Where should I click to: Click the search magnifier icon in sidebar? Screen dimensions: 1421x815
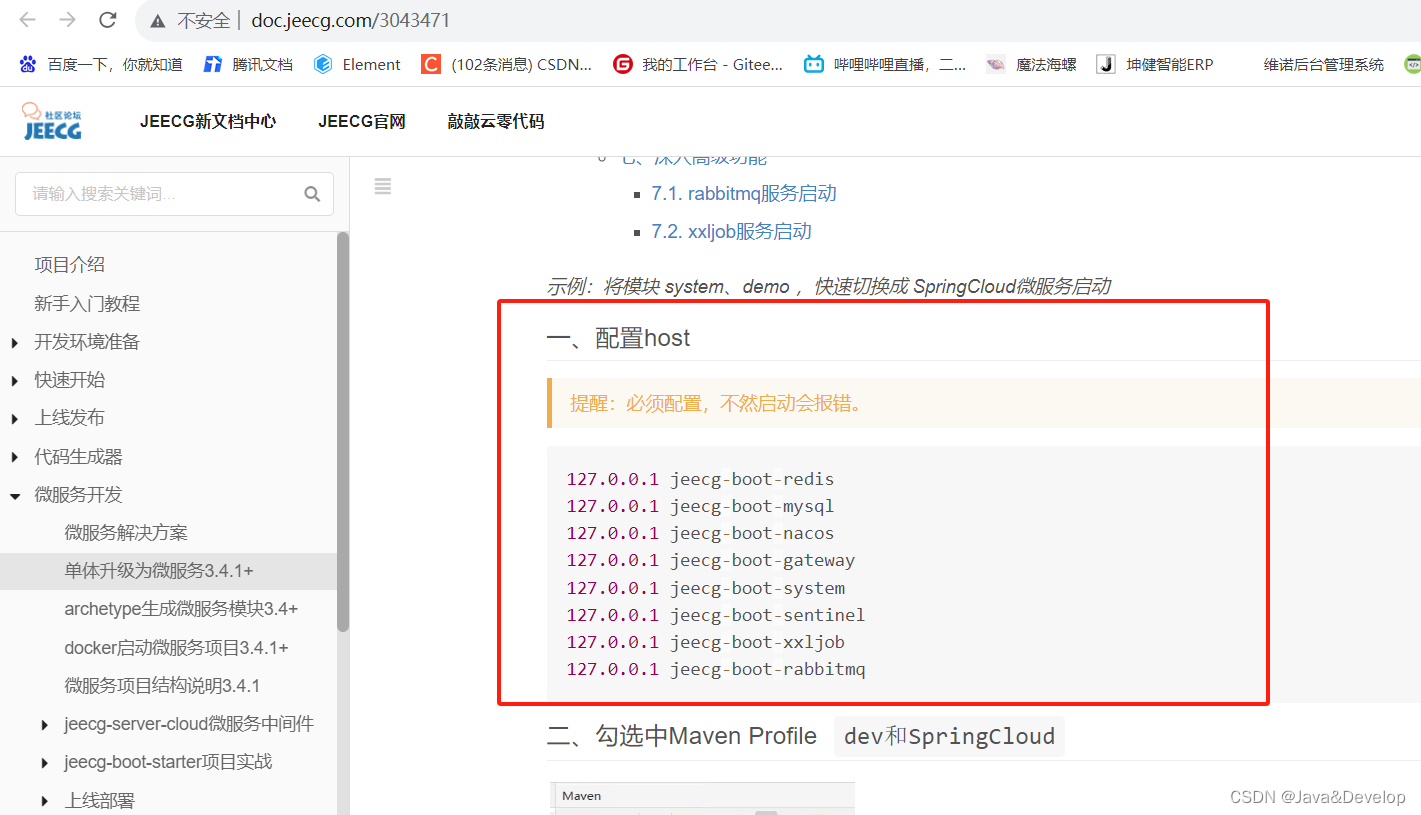coord(312,194)
